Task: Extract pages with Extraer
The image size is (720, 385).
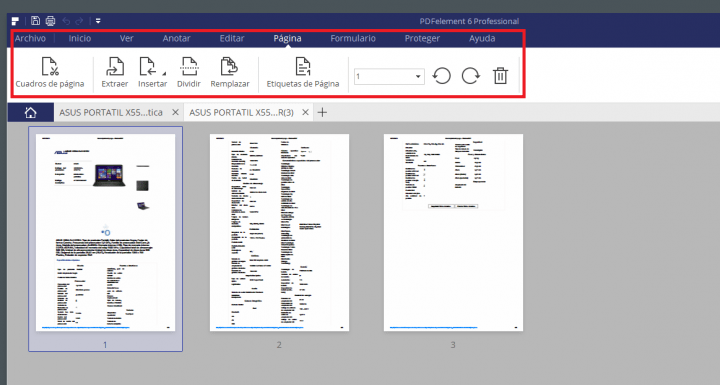Action: point(115,73)
